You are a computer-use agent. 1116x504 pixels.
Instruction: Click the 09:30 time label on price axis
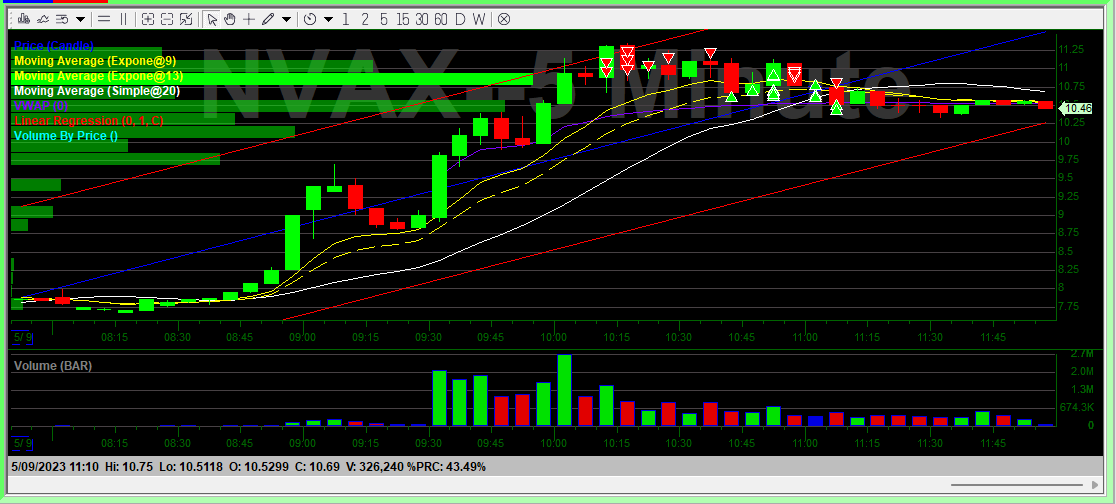pos(428,337)
